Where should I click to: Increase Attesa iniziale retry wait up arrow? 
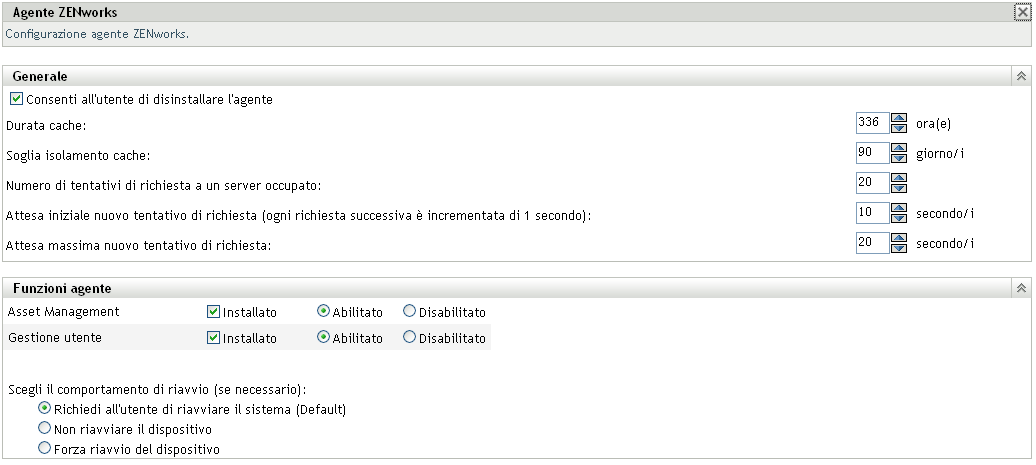click(x=898, y=208)
